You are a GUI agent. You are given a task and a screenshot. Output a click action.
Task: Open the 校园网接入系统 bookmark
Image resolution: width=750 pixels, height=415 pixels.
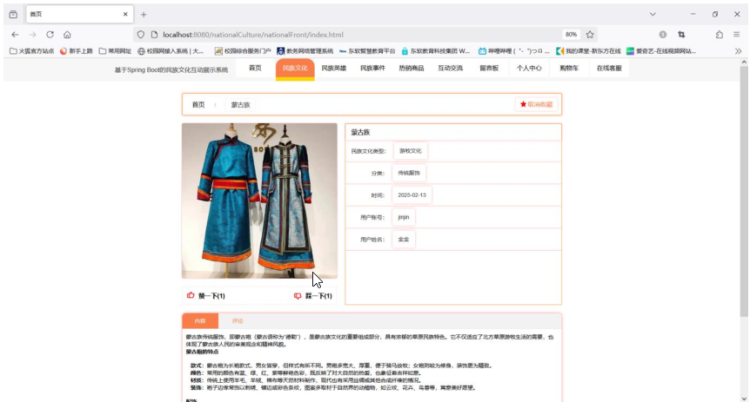point(171,51)
